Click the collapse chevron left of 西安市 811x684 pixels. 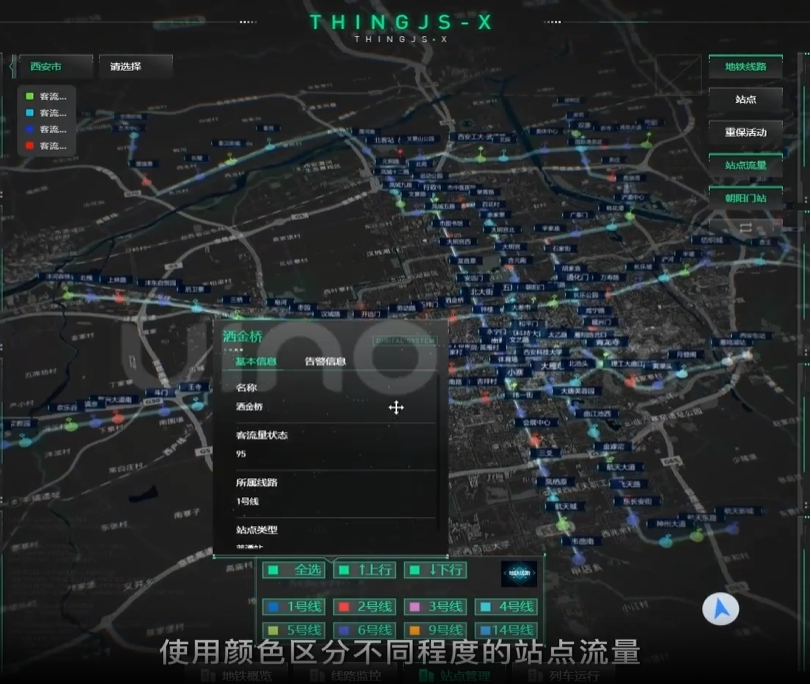pyautogui.click(x=12, y=67)
